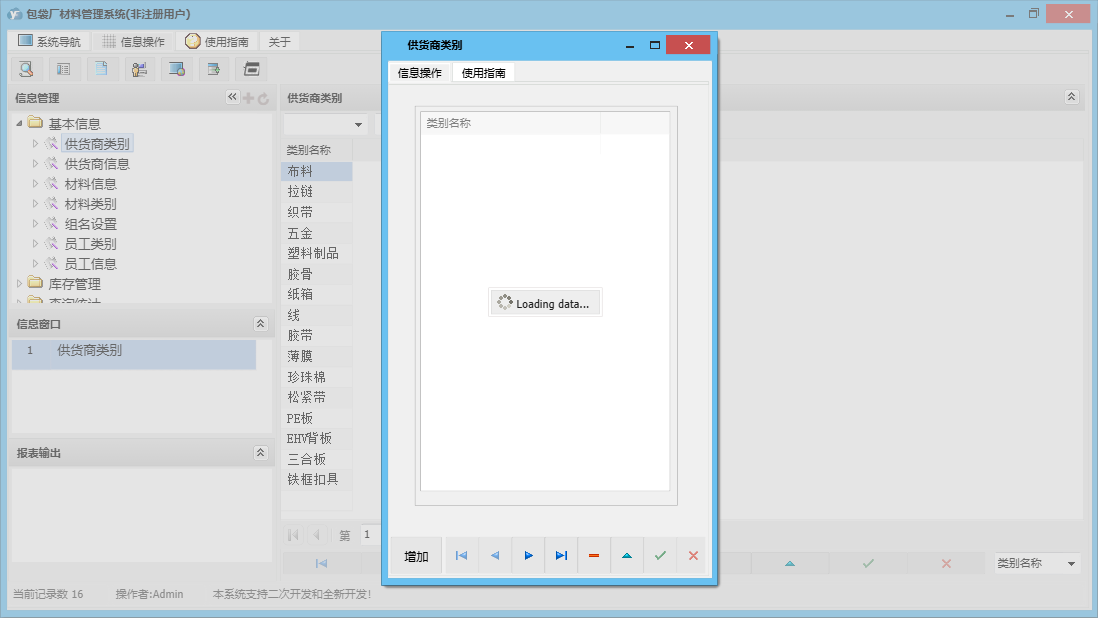Click the red minus delete record button
The height and width of the screenshot is (618, 1098).
[x=594, y=556]
